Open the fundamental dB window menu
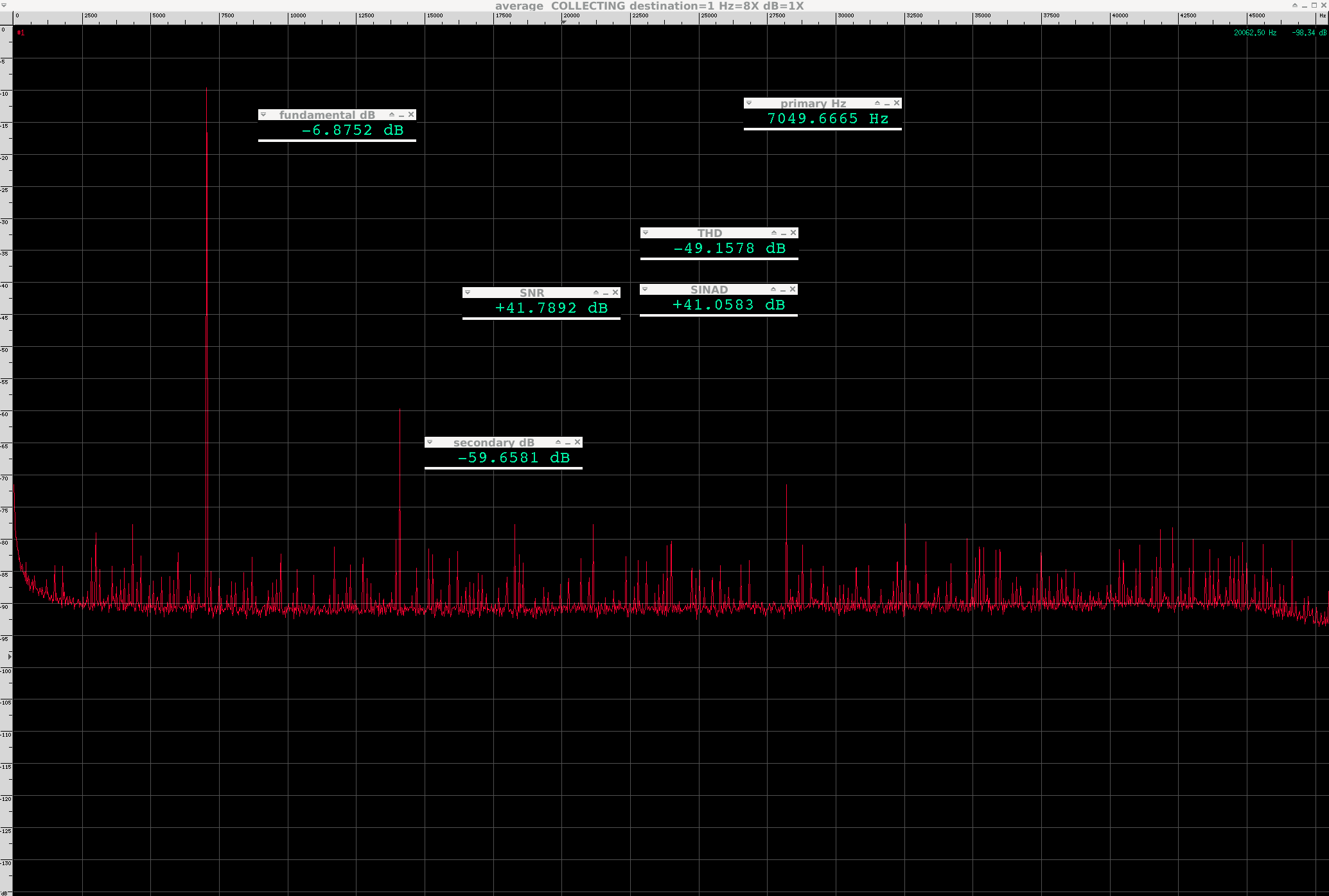This screenshot has width=1329, height=896. point(263,115)
